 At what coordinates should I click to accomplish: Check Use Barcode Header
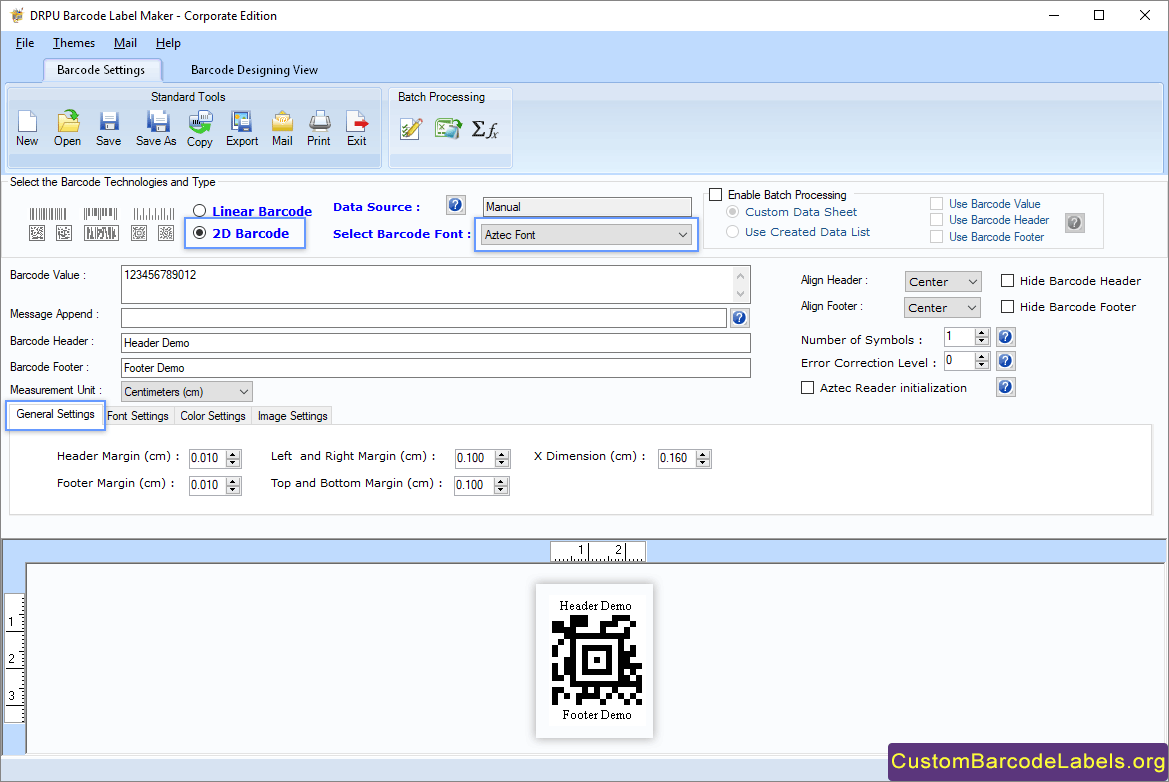(936, 219)
